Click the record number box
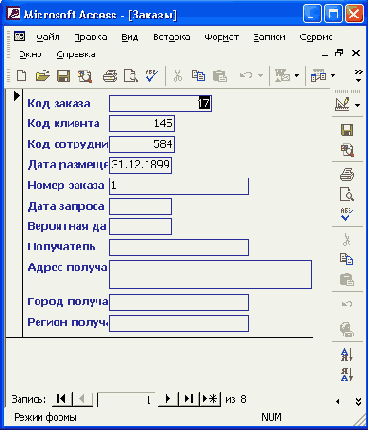Image resolution: width=368 pixels, height=430 pixels. 126,399
